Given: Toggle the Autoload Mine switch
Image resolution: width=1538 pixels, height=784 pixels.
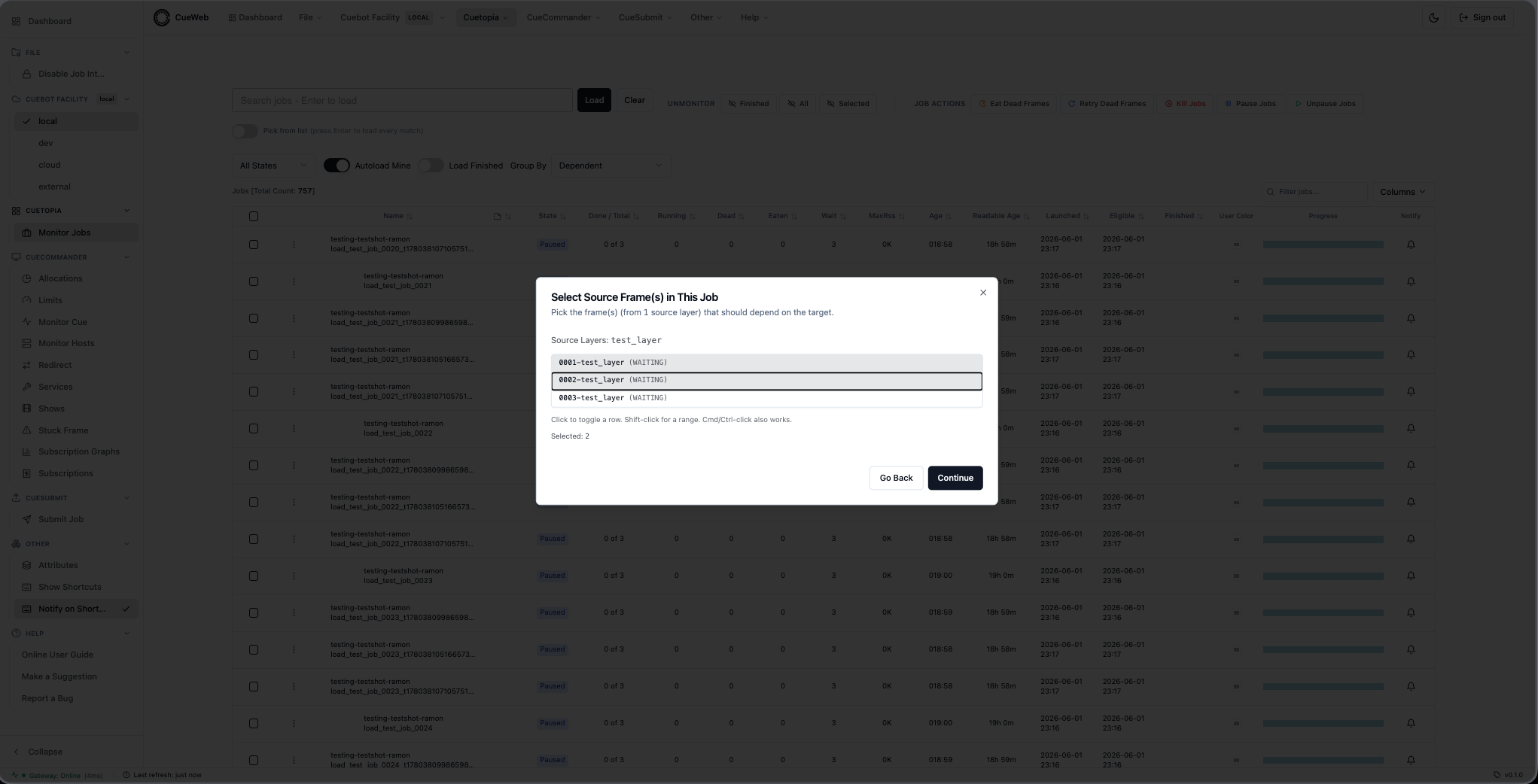Looking at the screenshot, I should [337, 166].
